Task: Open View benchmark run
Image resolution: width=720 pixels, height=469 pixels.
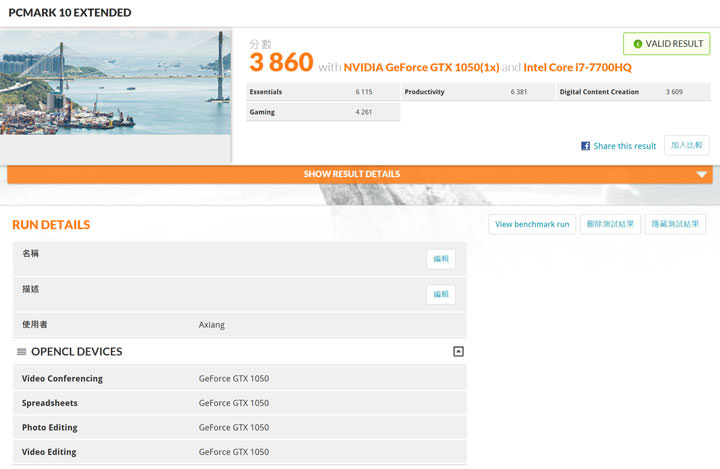Action: pyautogui.click(x=532, y=224)
